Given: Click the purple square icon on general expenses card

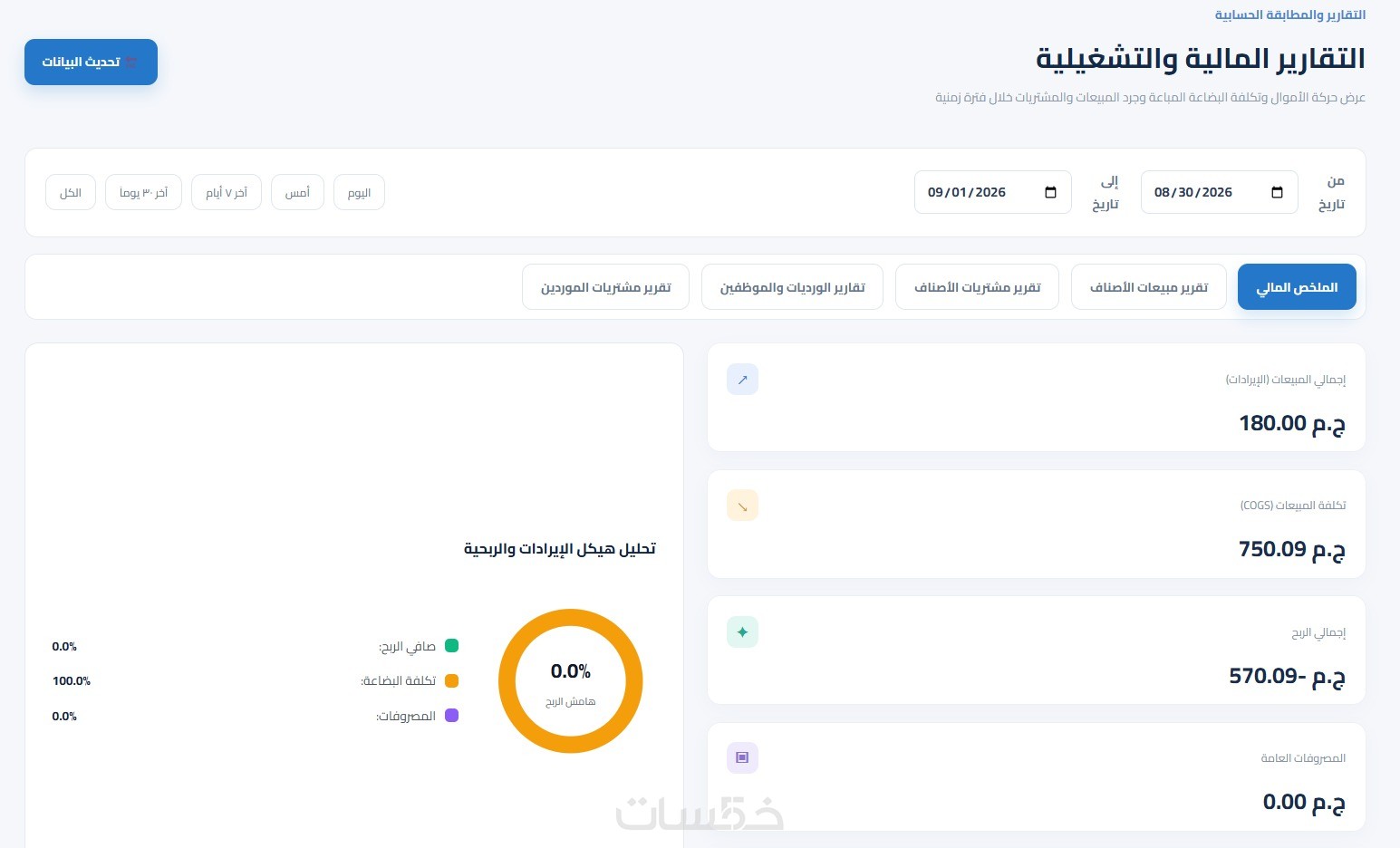Looking at the screenshot, I should click(742, 757).
